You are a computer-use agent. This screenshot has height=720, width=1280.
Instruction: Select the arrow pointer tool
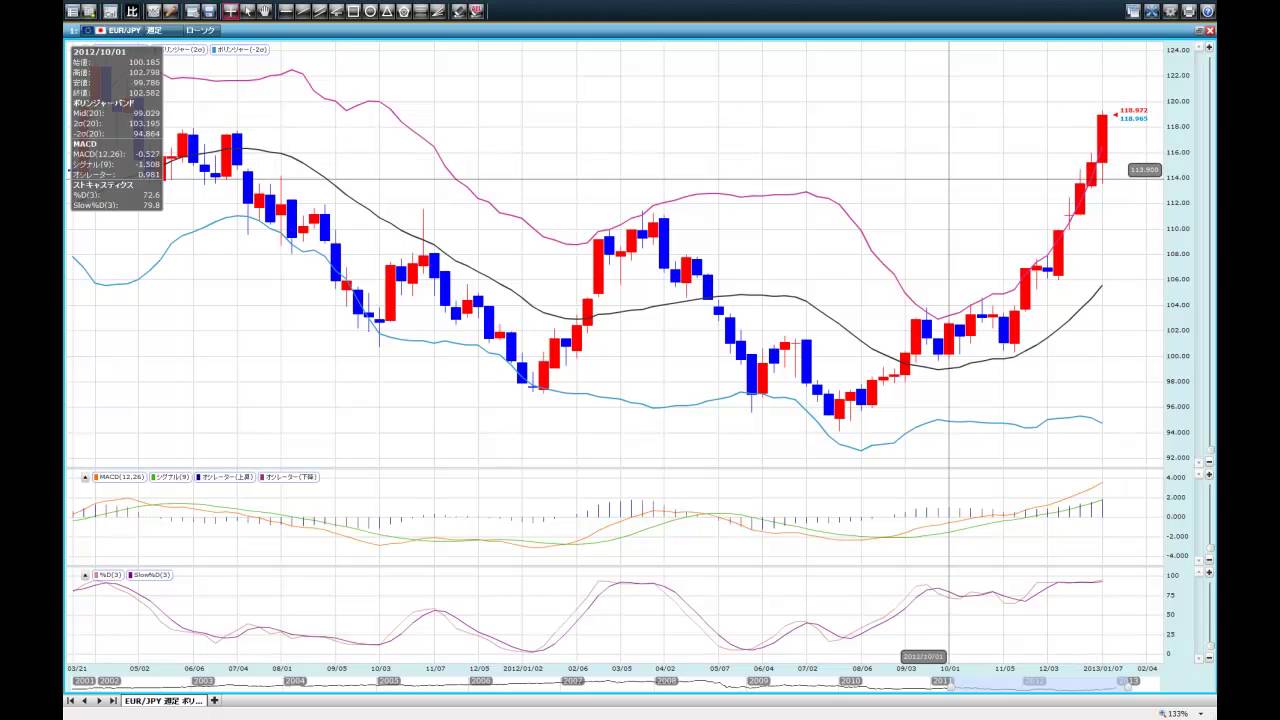(x=248, y=12)
